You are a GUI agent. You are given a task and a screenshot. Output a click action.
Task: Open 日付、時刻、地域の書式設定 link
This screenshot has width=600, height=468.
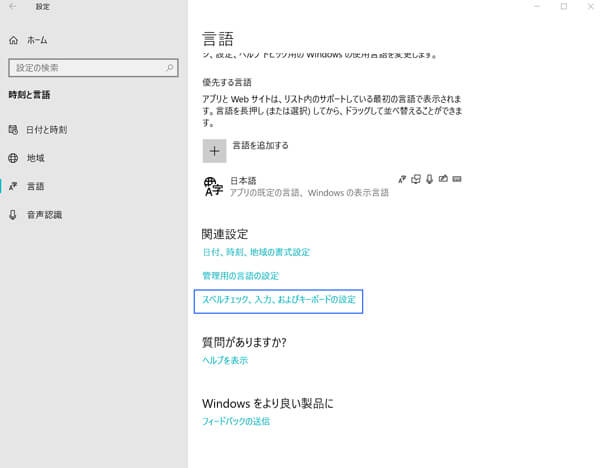pos(256,252)
